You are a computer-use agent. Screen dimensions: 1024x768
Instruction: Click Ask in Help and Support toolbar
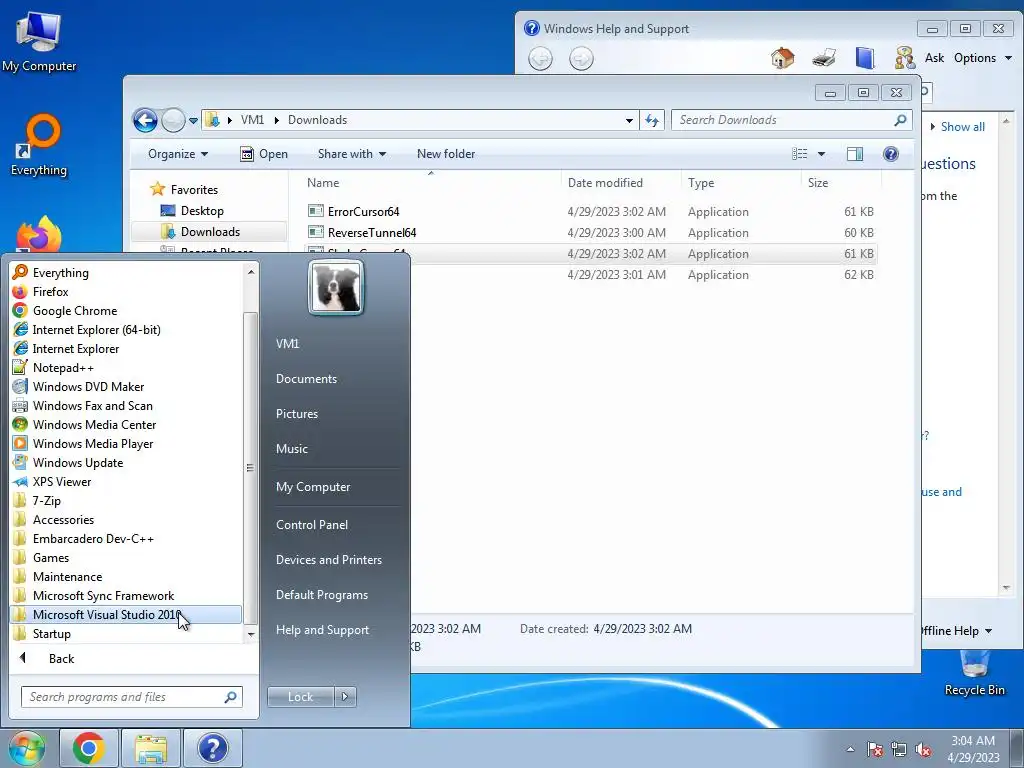(934, 58)
